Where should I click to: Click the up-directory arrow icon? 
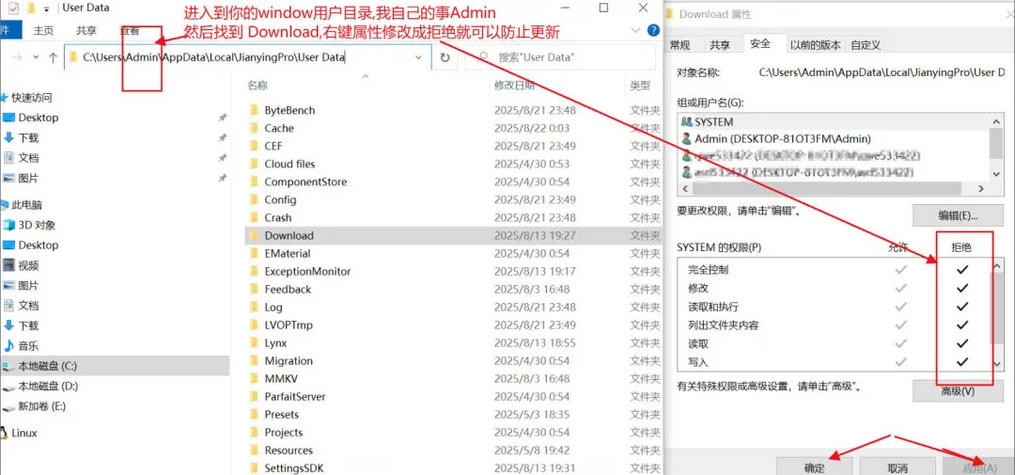[x=53, y=58]
